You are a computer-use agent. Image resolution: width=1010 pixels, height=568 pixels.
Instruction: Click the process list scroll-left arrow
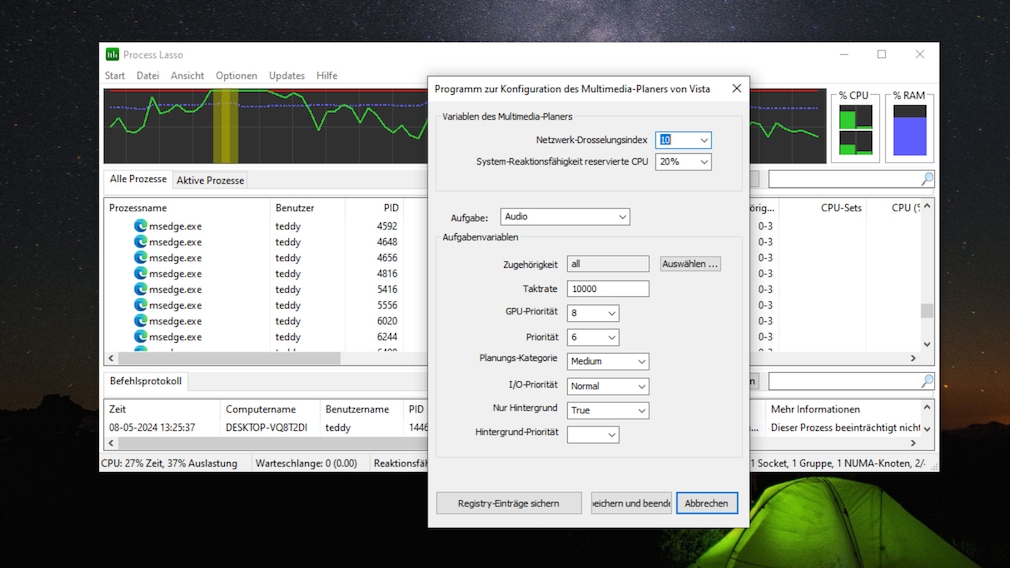click(x=111, y=358)
